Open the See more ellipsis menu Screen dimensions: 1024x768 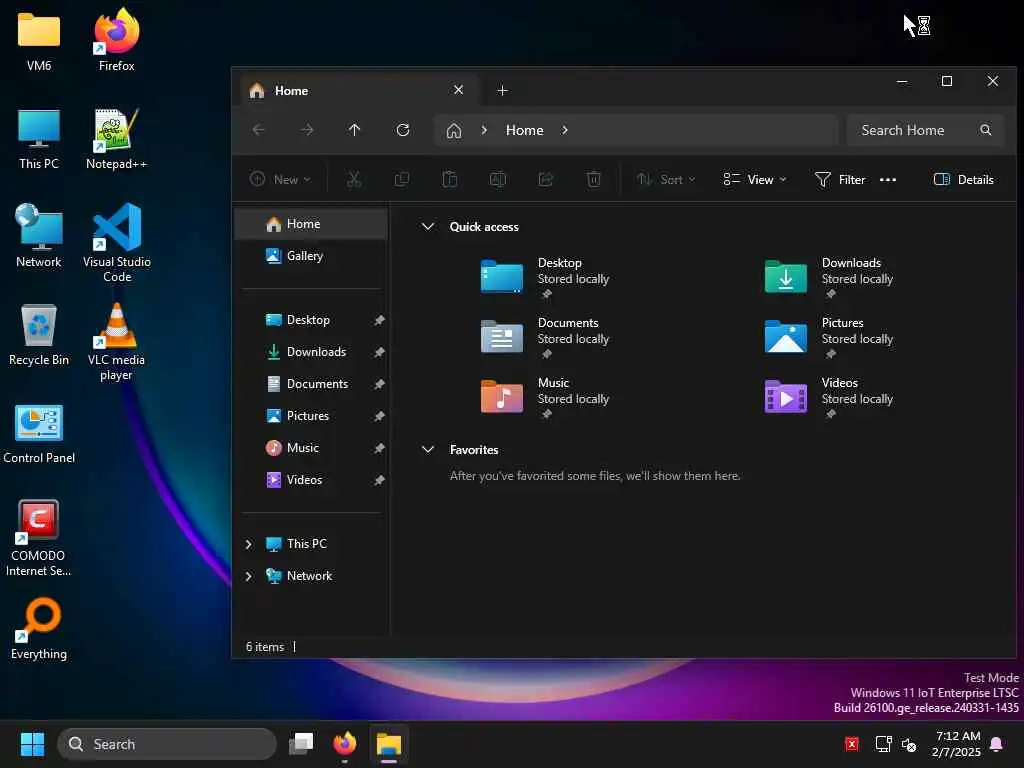[x=888, y=180]
